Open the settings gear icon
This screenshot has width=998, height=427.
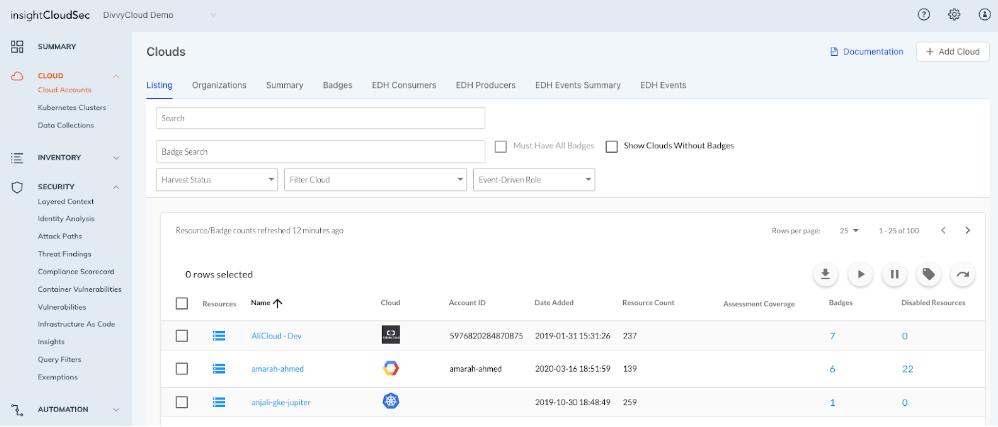[954, 15]
